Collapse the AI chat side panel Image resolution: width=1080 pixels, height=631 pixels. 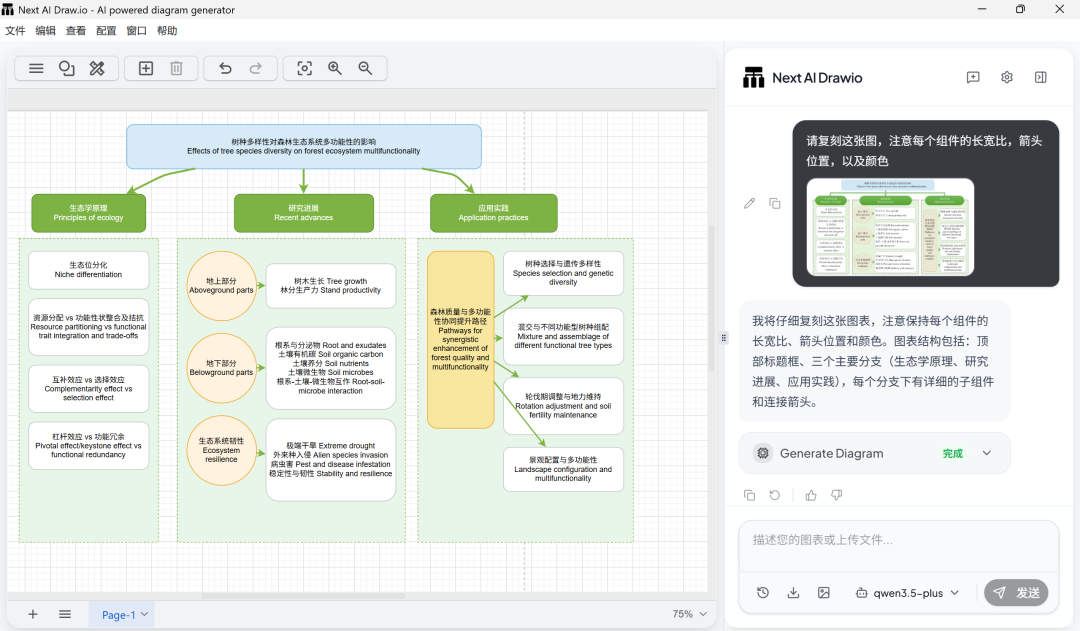click(x=1040, y=77)
